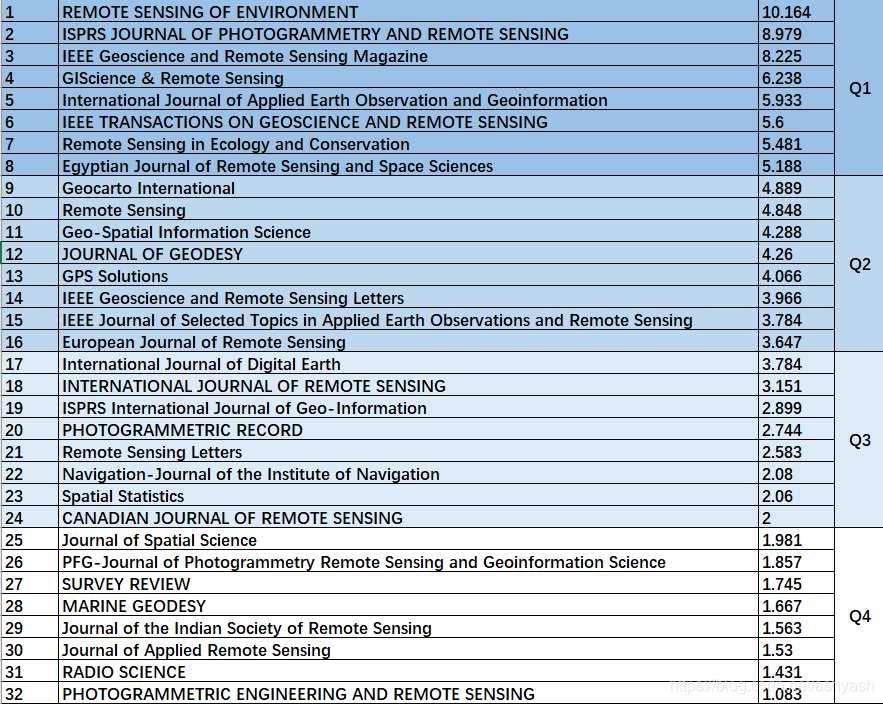This screenshot has width=883, height=704.
Task: Select the impact factor value 10.164
Action: click(x=796, y=12)
